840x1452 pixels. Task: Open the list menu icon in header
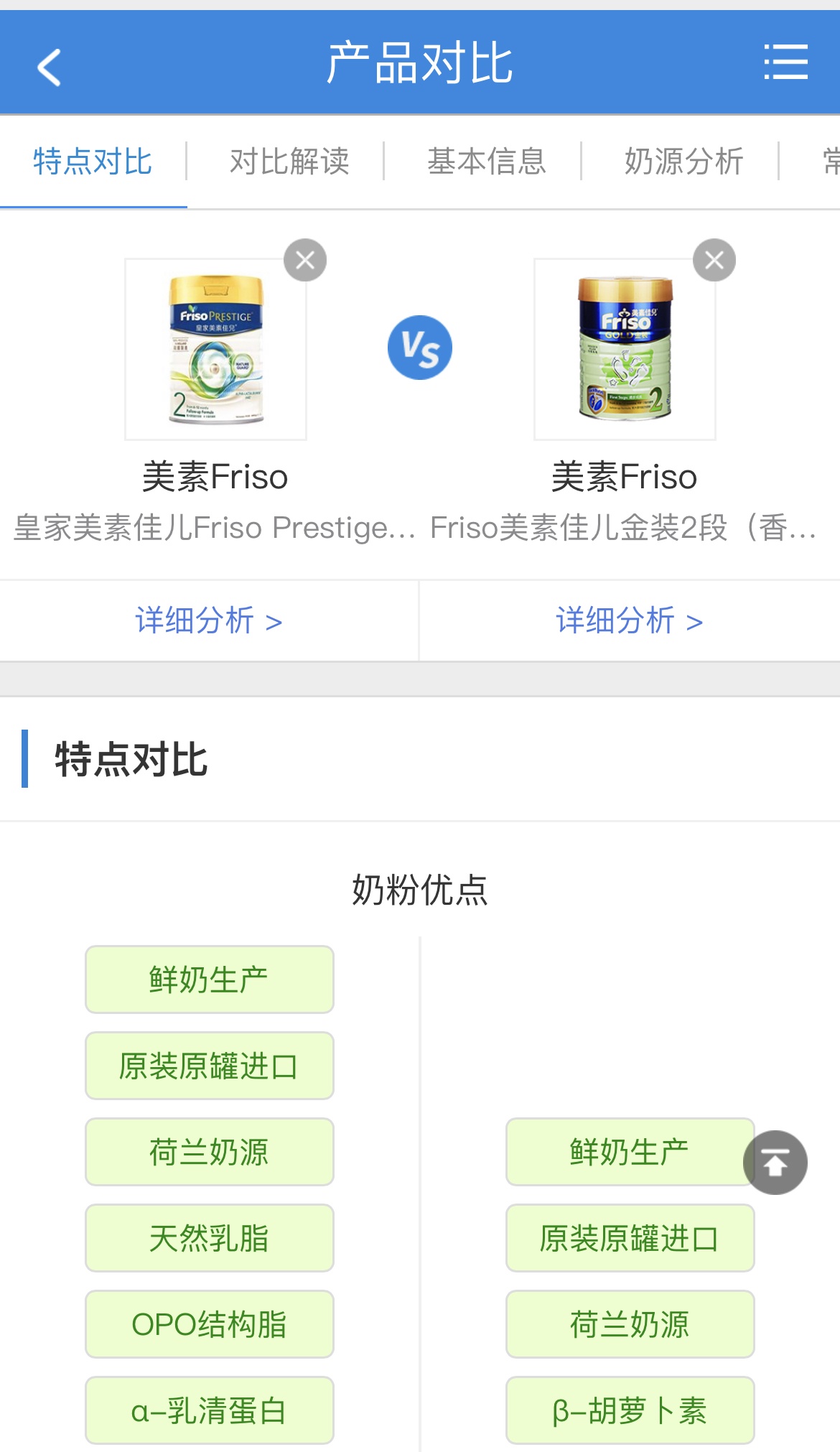[785, 62]
